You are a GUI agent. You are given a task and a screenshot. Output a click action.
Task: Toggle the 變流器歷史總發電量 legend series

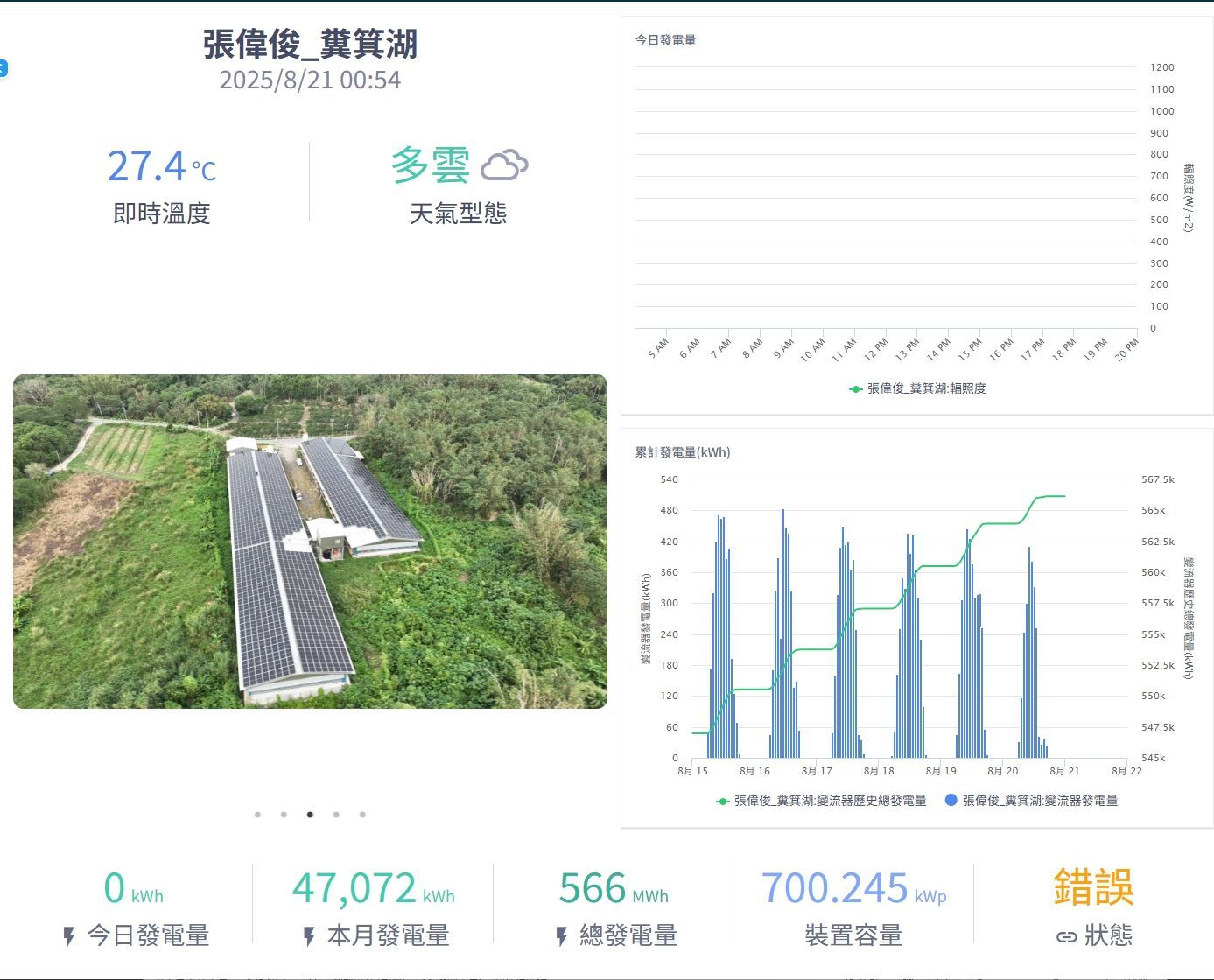(x=822, y=801)
